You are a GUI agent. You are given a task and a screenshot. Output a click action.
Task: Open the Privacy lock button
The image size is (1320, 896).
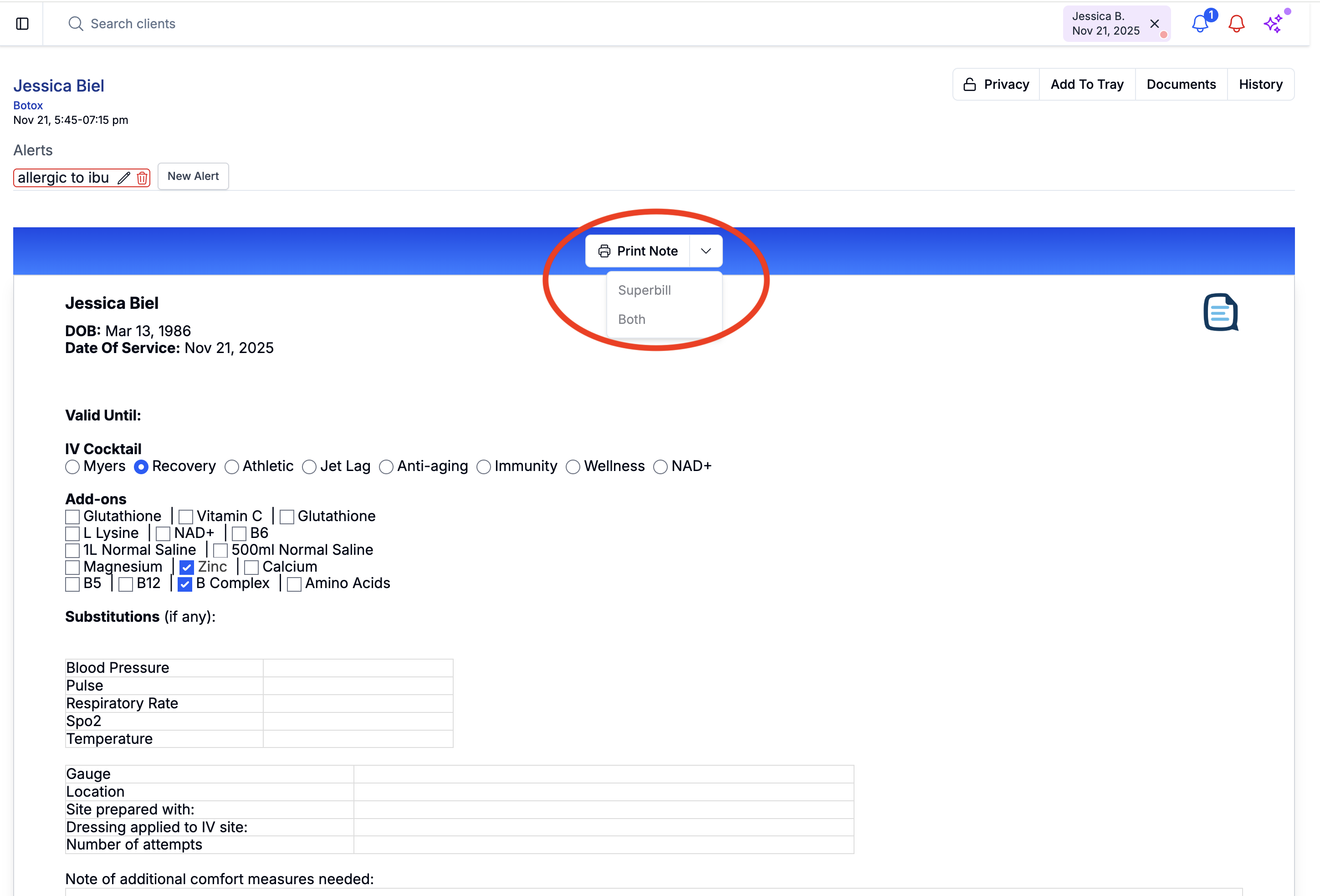point(996,84)
